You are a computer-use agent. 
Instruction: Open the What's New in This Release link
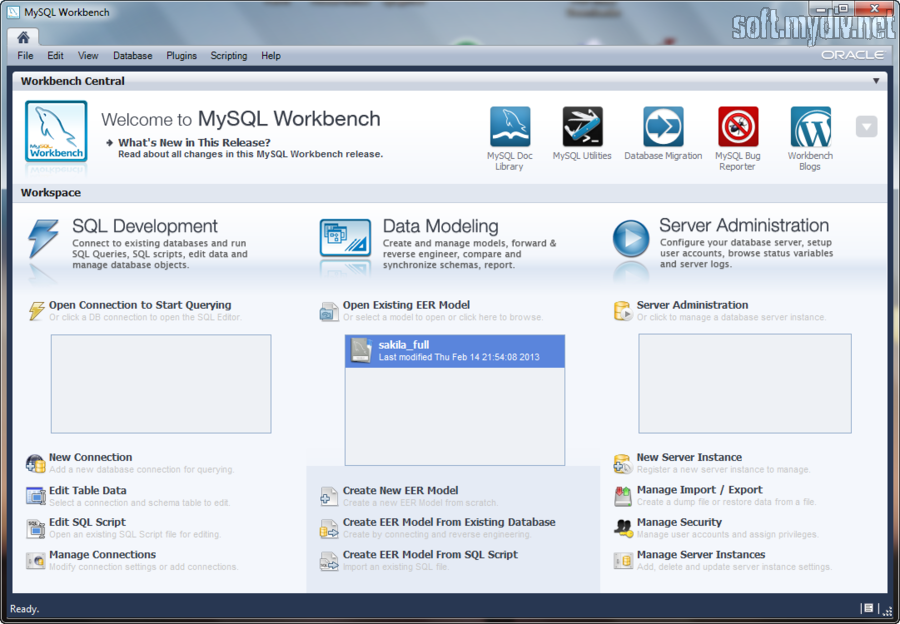click(x=194, y=142)
